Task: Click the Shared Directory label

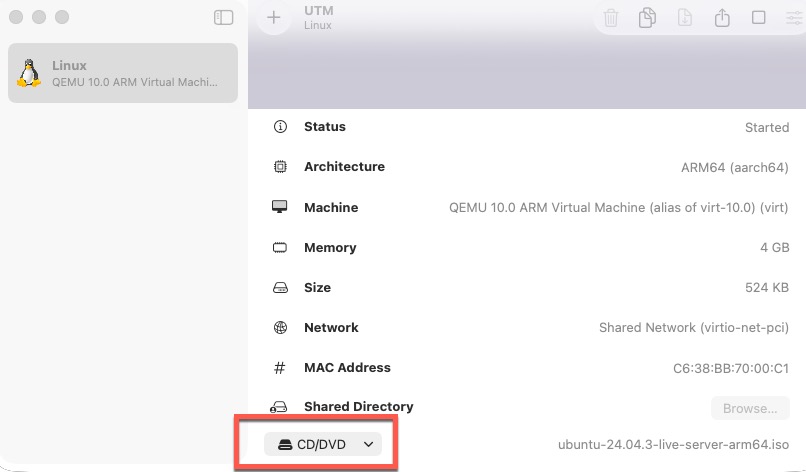Action: (x=358, y=407)
